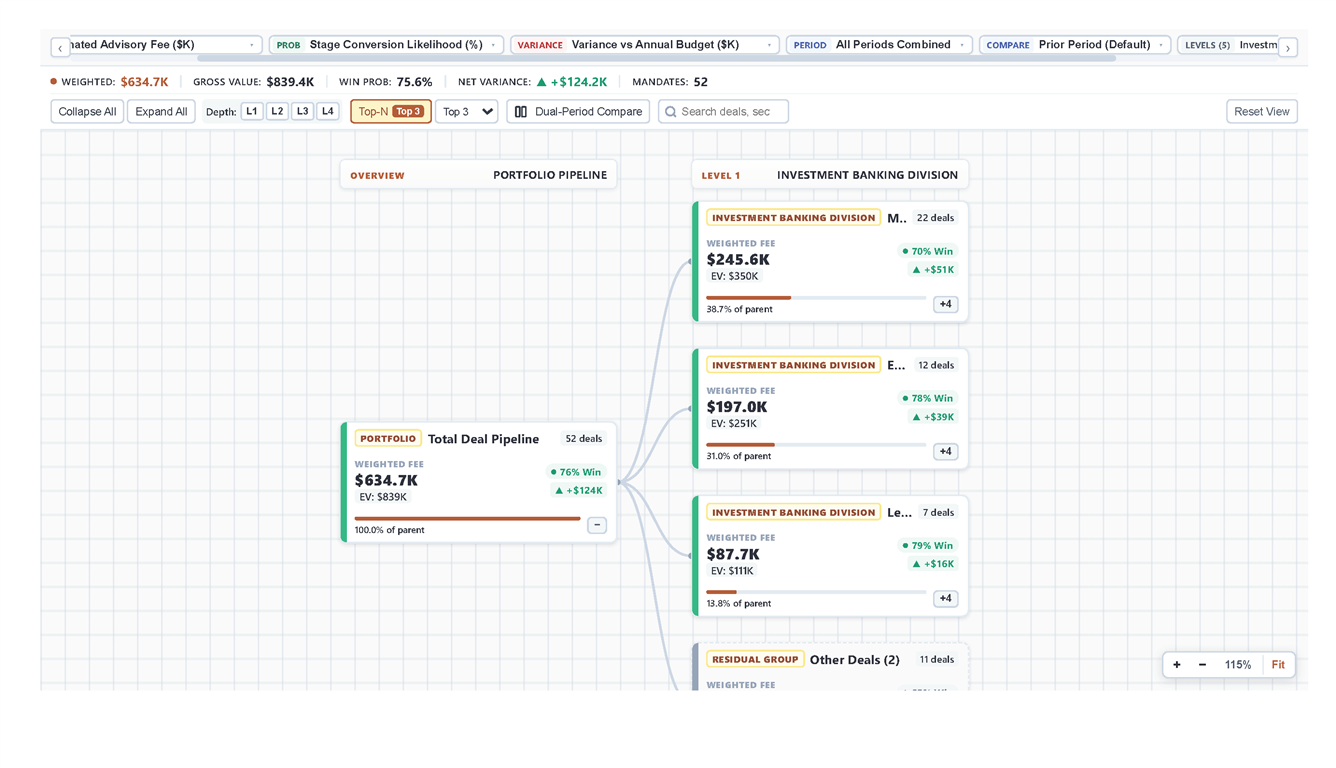The height and width of the screenshot is (768, 1336).
Task: Open the COMPARE Prior Period selector
Action: click(1075, 45)
